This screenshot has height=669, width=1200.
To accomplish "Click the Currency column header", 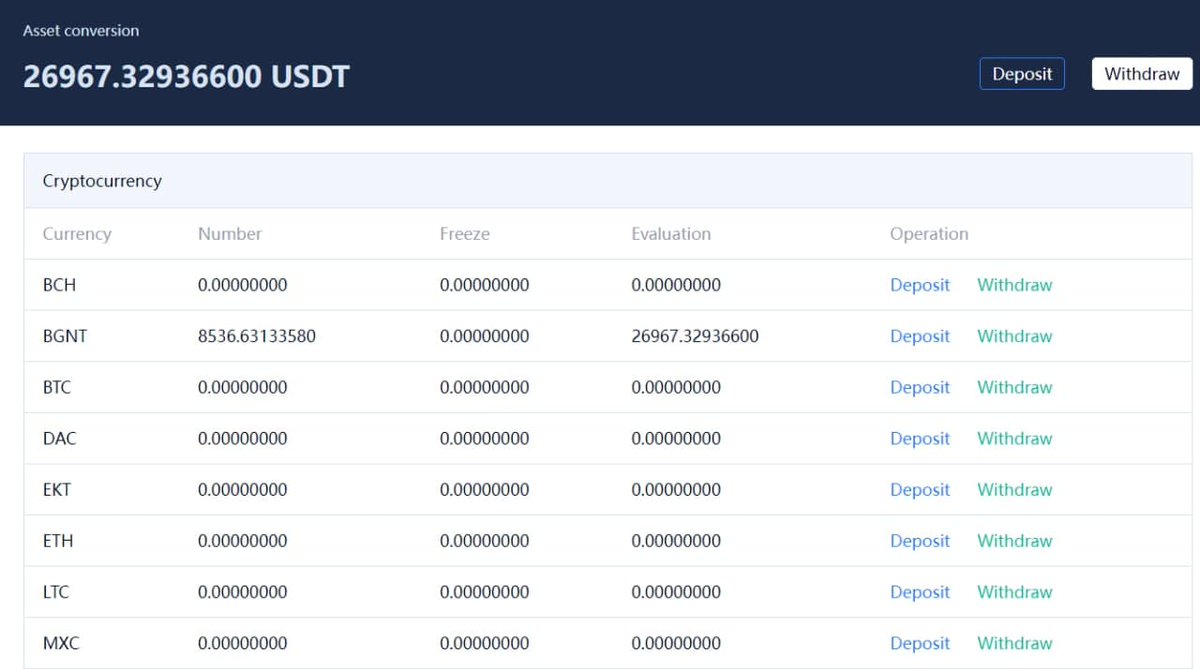I will point(77,233).
